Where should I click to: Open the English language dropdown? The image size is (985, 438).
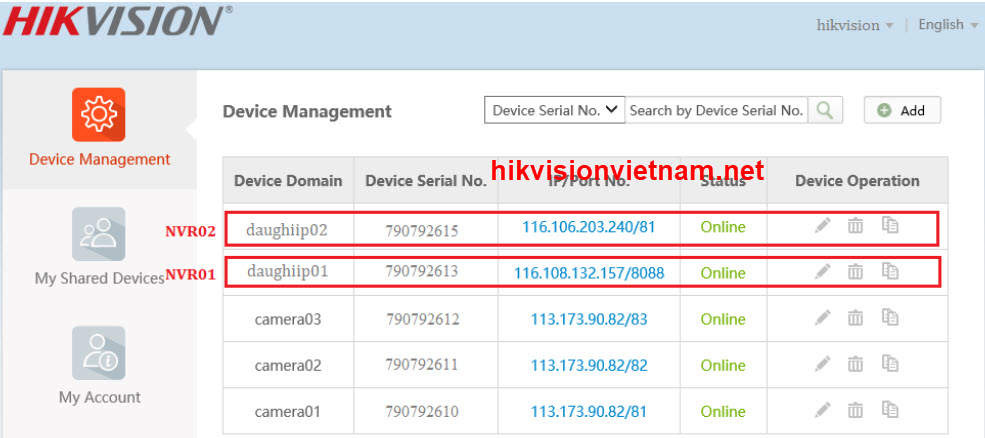coord(948,25)
